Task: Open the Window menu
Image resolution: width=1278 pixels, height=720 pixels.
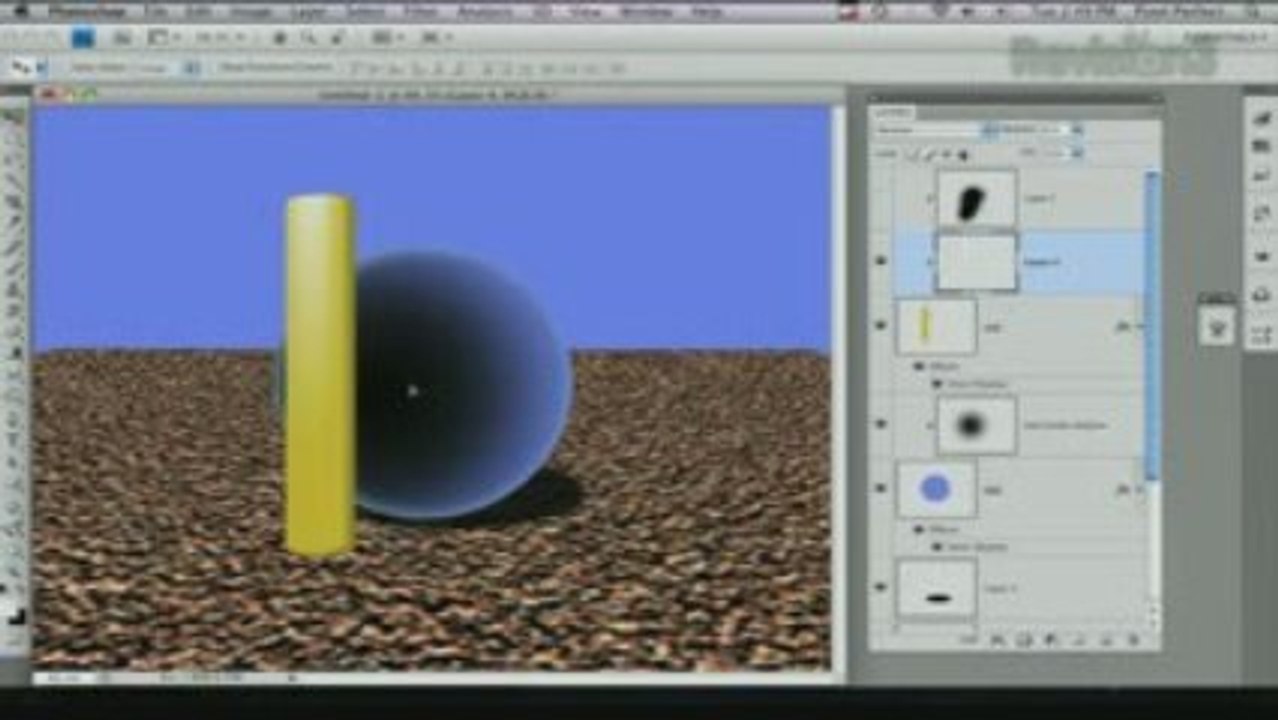Action: pyautogui.click(x=647, y=11)
